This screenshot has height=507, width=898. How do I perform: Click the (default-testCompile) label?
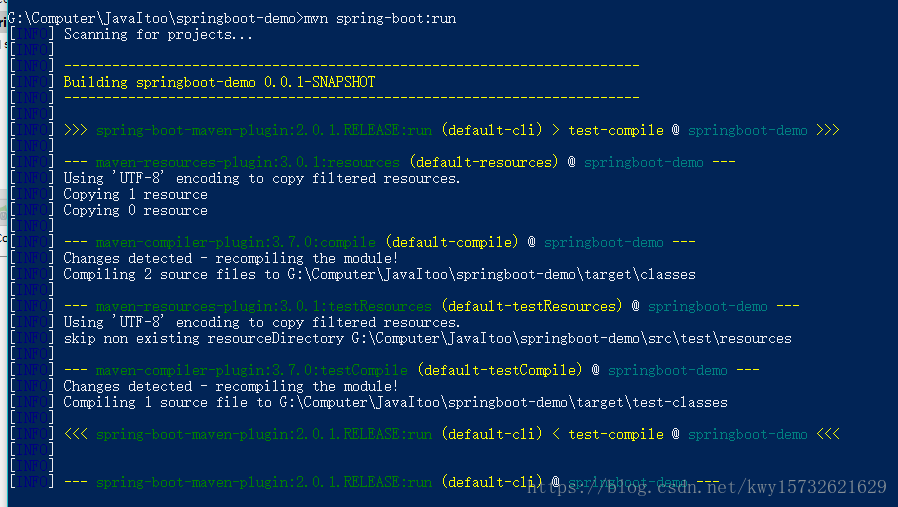point(499,371)
